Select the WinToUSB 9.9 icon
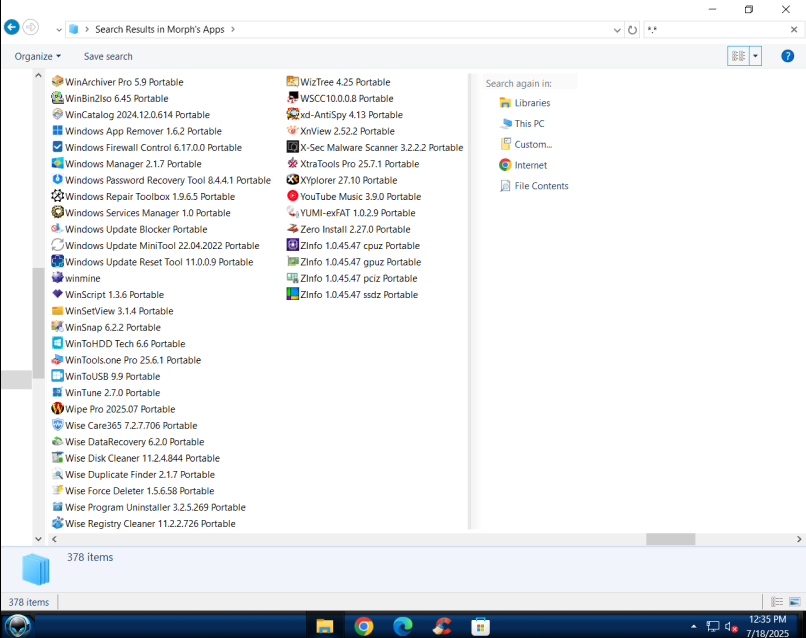806x638 pixels. 58,376
